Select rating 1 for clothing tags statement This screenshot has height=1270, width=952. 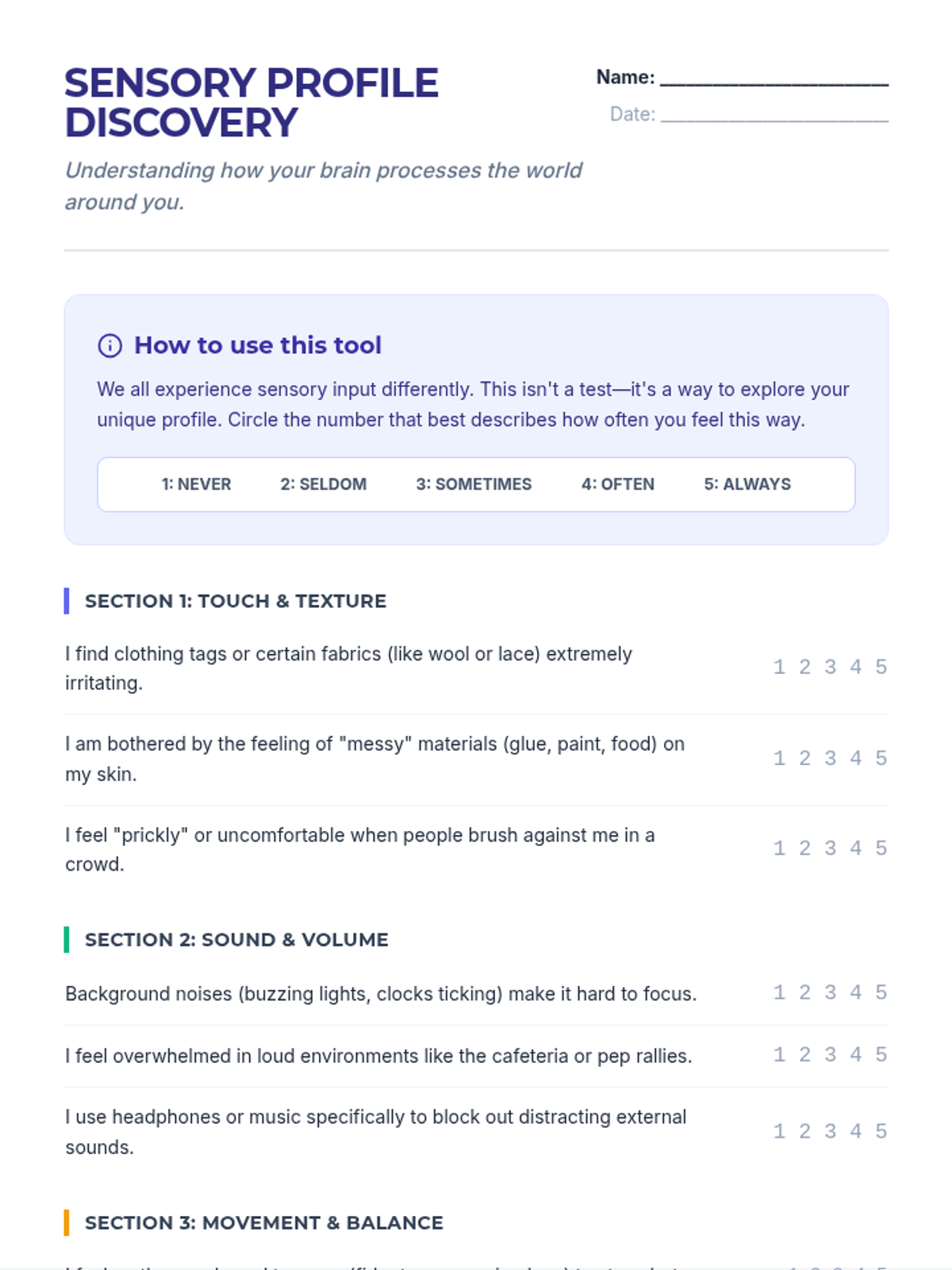(x=779, y=667)
